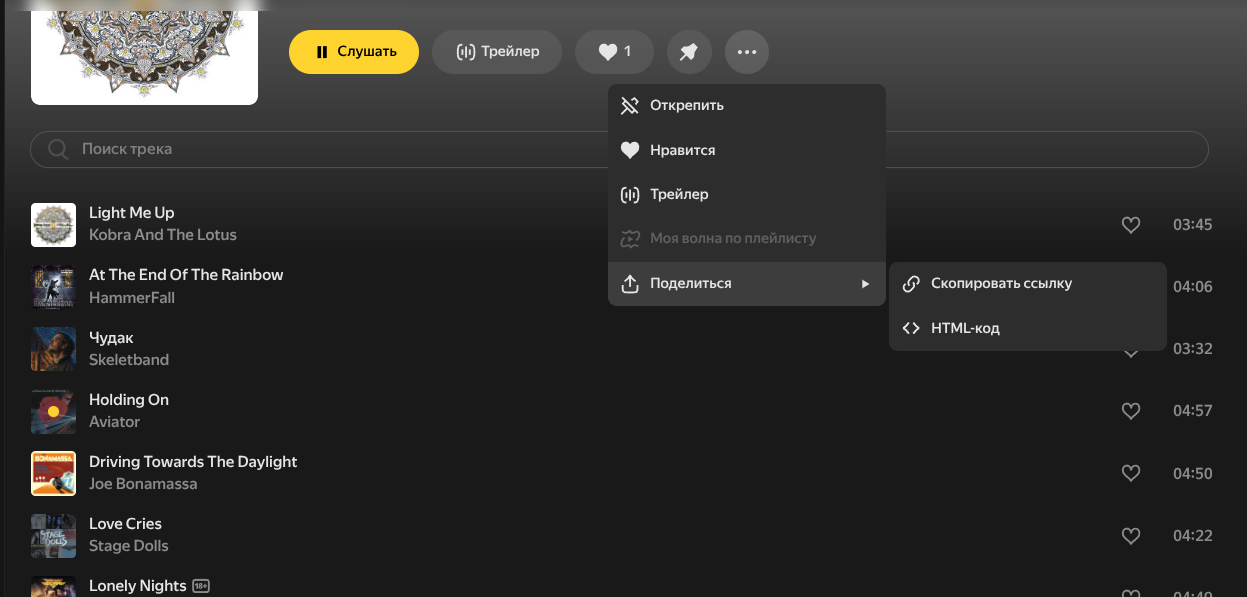Choose Нравится from the context menu
The width and height of the screenshot is (1247, 597).
pos(682,150)
